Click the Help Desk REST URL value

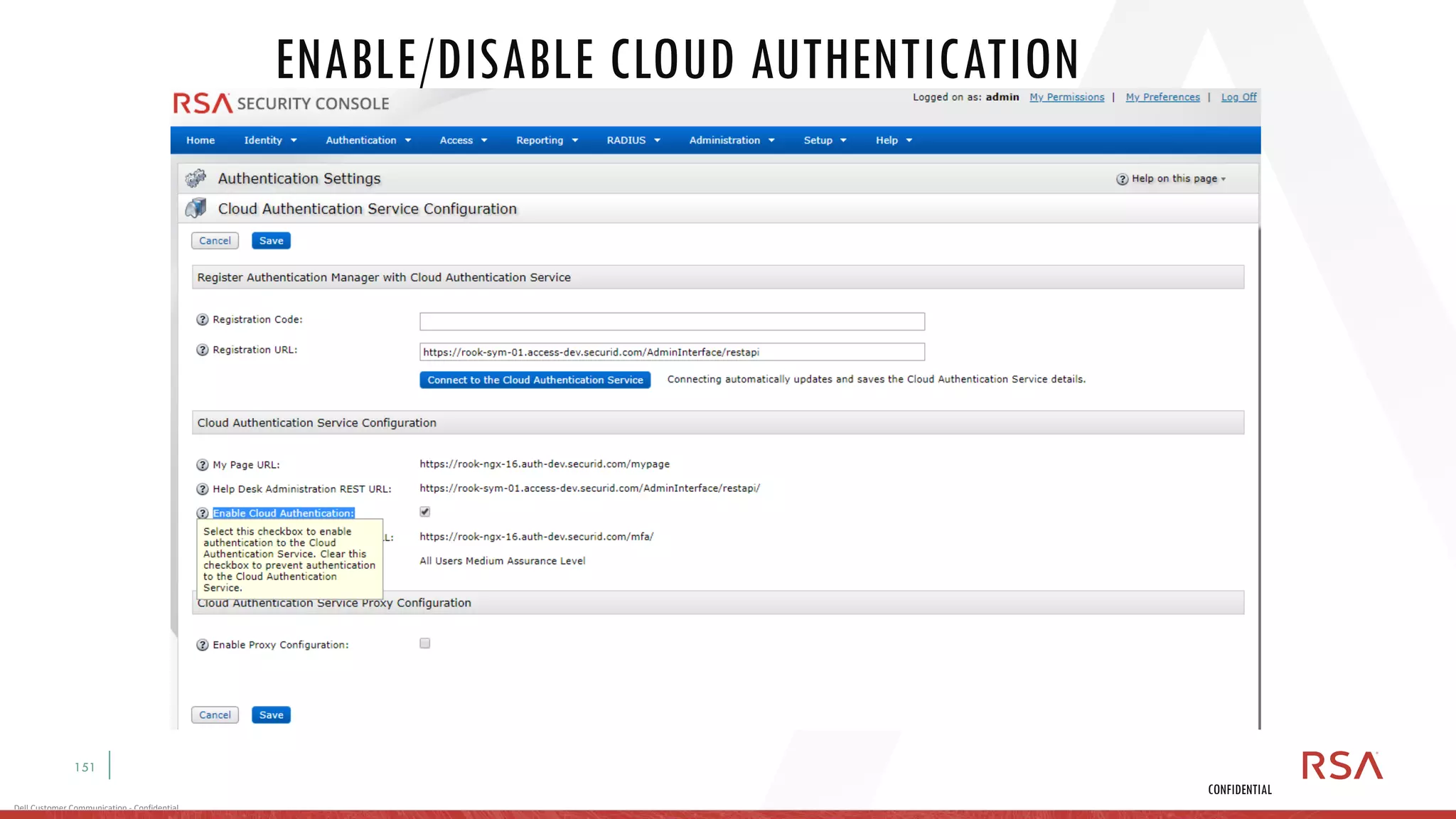tap(589, 488)
